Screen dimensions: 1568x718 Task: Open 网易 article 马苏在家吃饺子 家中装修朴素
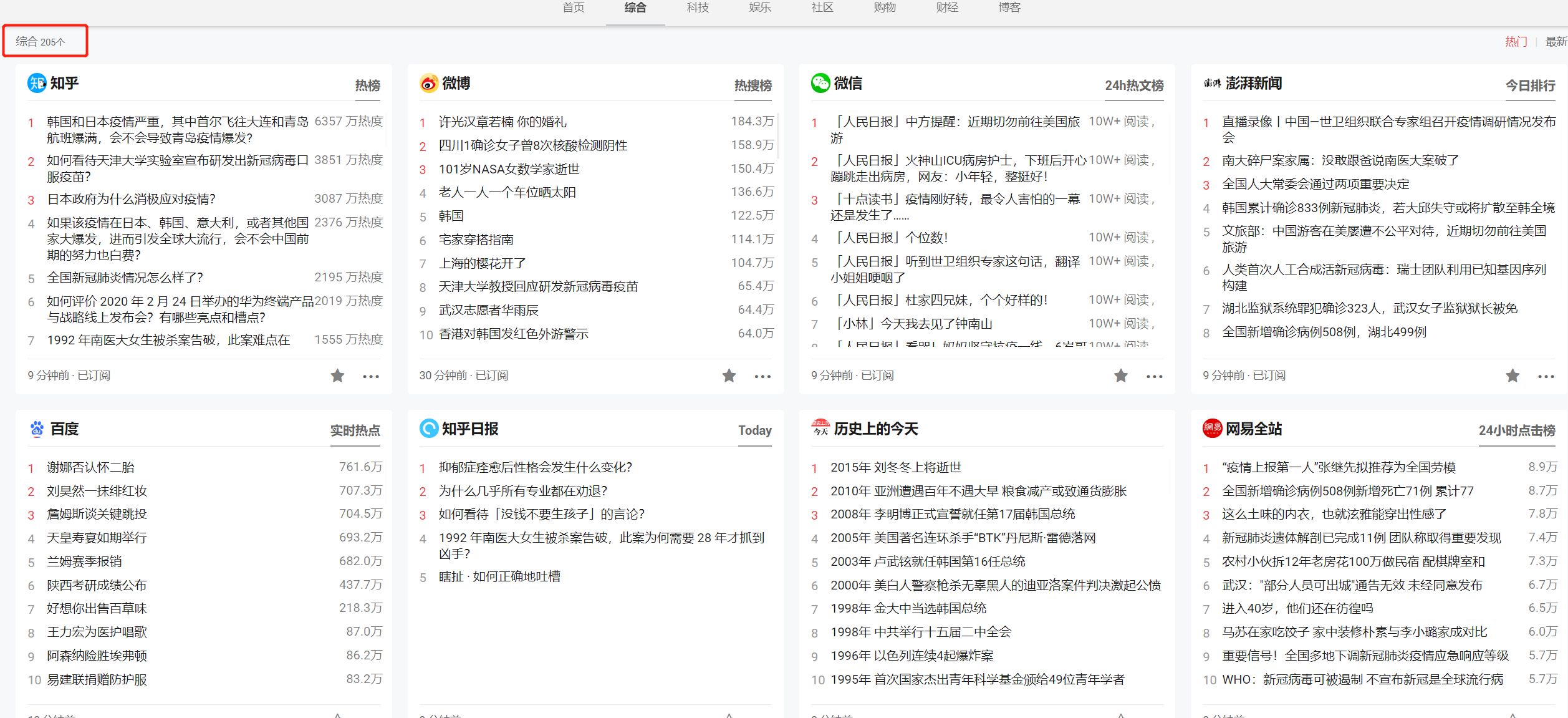[1354, 632]
